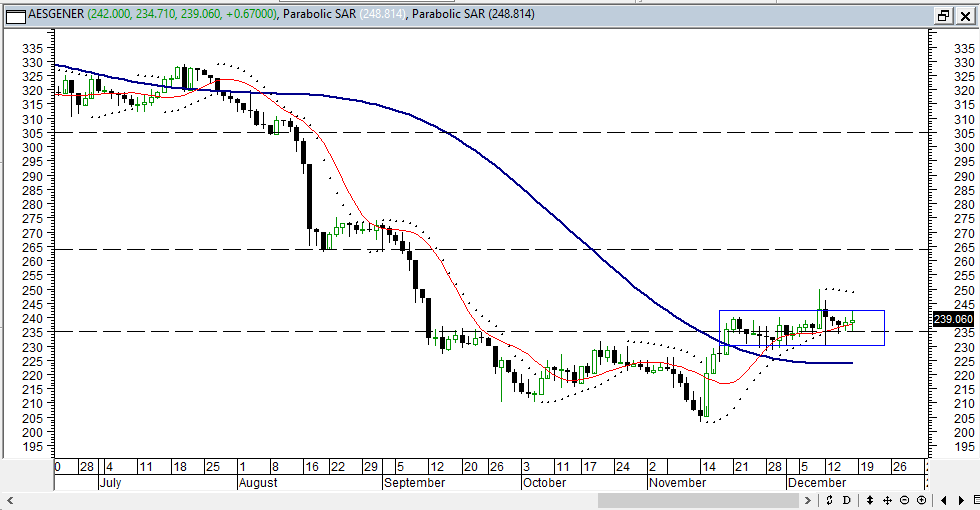Click the chart window icon beside AESGENER
Image resolution: width=980 pixels, height=510 pixels.
pos(16,16)
